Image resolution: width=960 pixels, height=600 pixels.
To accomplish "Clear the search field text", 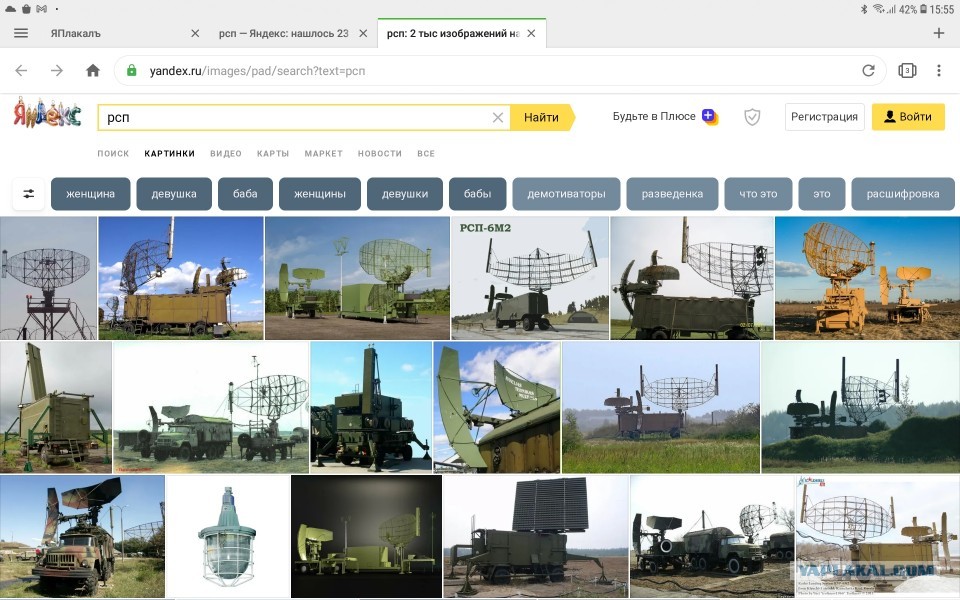I will click(498, 118).
